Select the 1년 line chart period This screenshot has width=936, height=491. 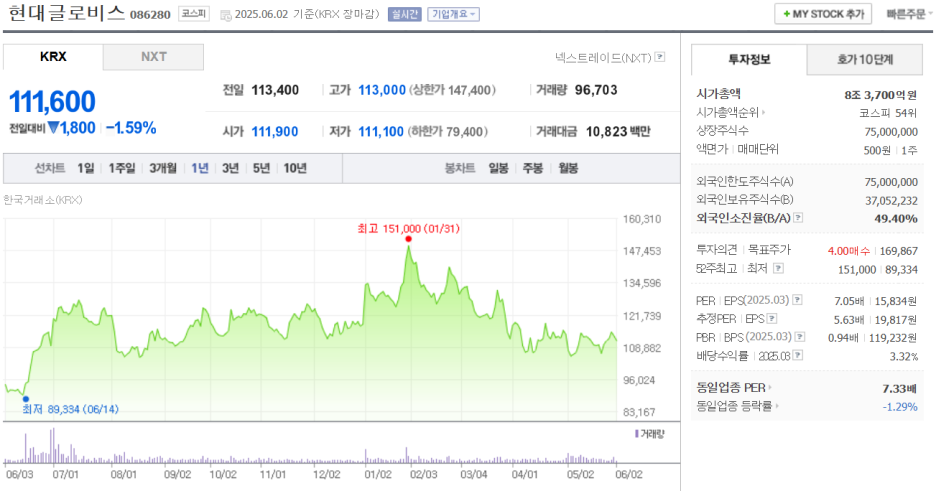199,169
